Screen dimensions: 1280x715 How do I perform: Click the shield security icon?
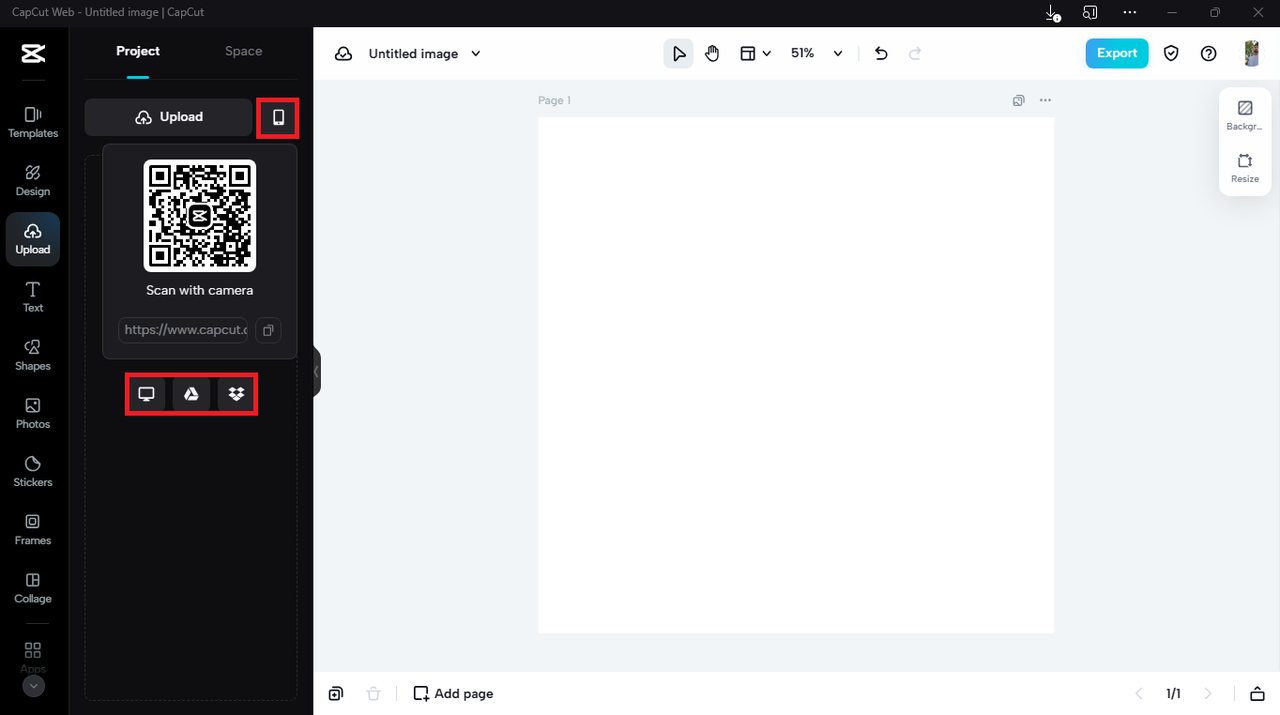[1171, 54]
